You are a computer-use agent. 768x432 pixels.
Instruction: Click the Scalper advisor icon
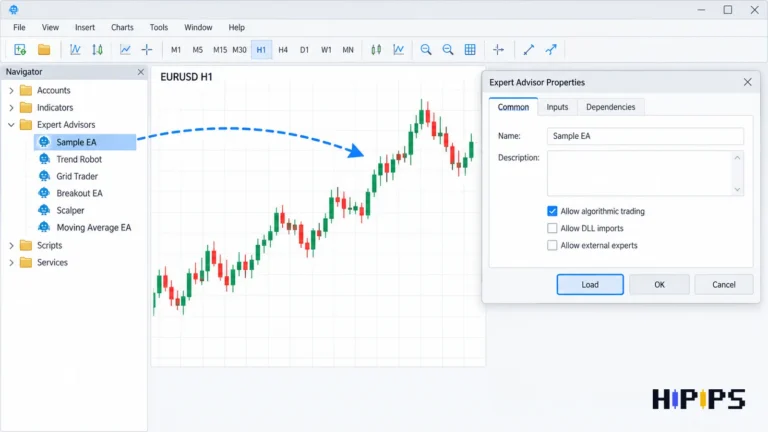point(44,210)
